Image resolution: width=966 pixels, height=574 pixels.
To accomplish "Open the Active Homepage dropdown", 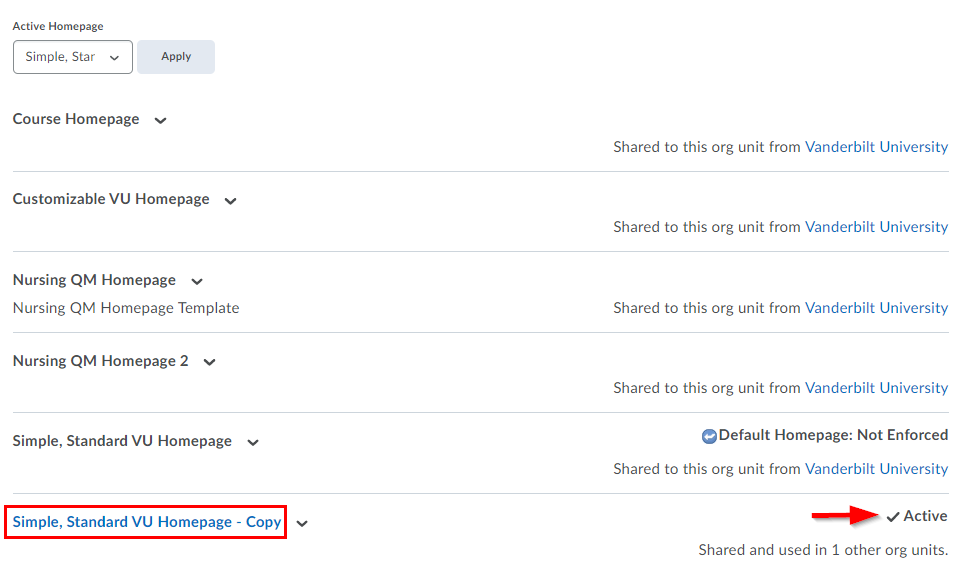I will [x=73, y=57].
